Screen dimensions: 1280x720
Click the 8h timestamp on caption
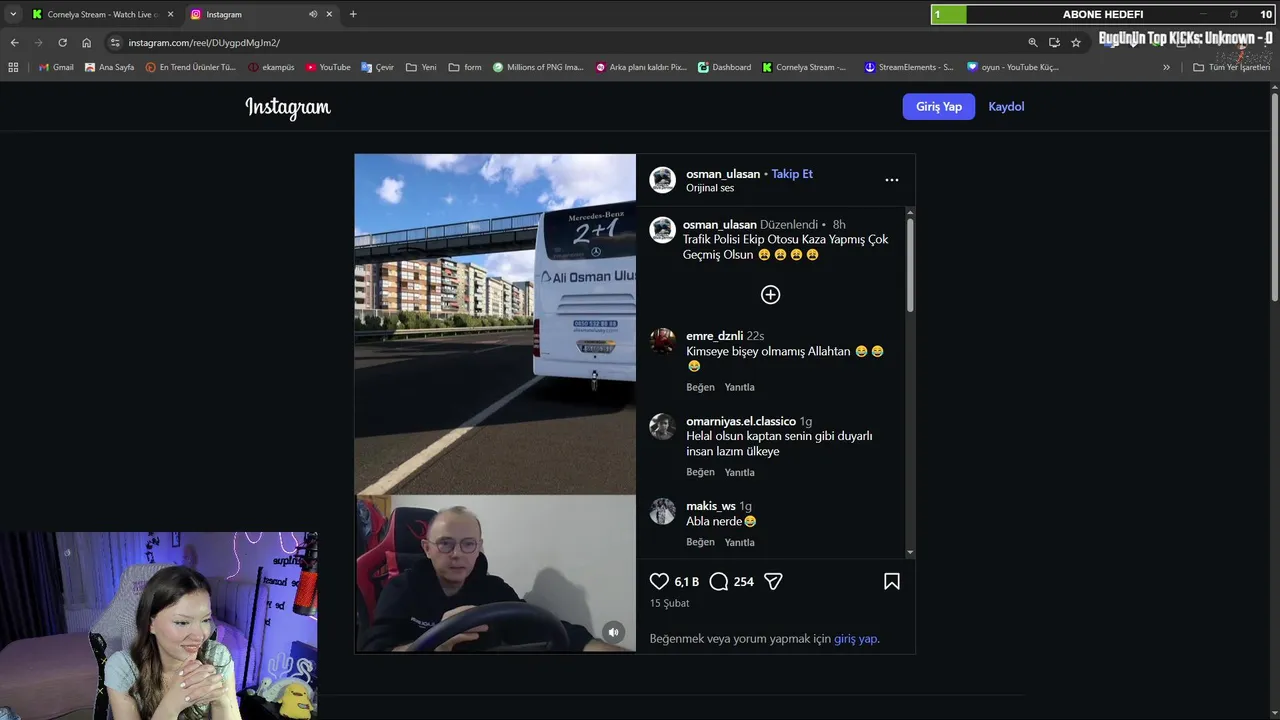pos(839,225)
